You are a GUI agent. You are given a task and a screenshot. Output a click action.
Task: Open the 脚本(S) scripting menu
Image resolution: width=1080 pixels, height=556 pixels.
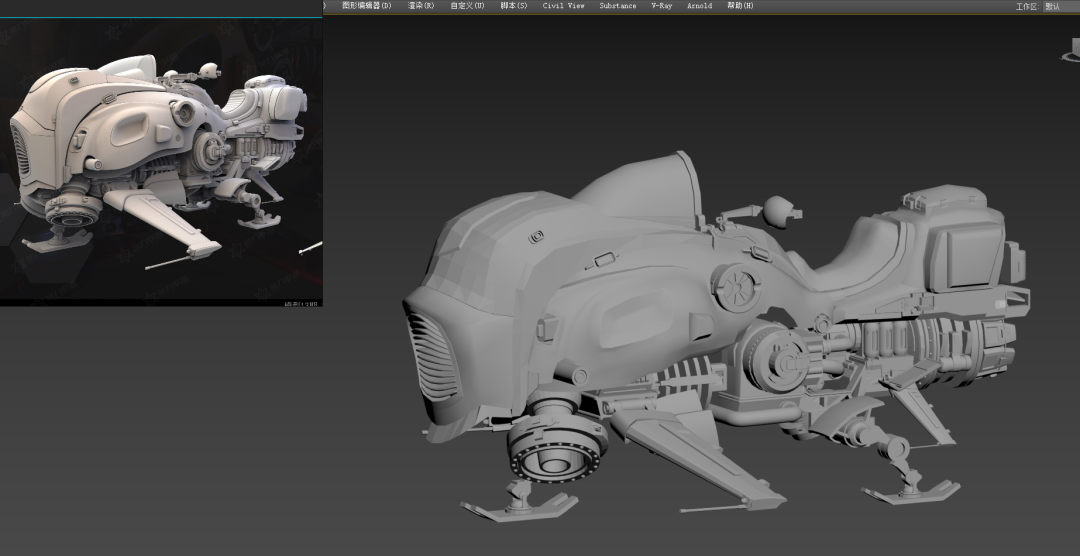(514, 6)
